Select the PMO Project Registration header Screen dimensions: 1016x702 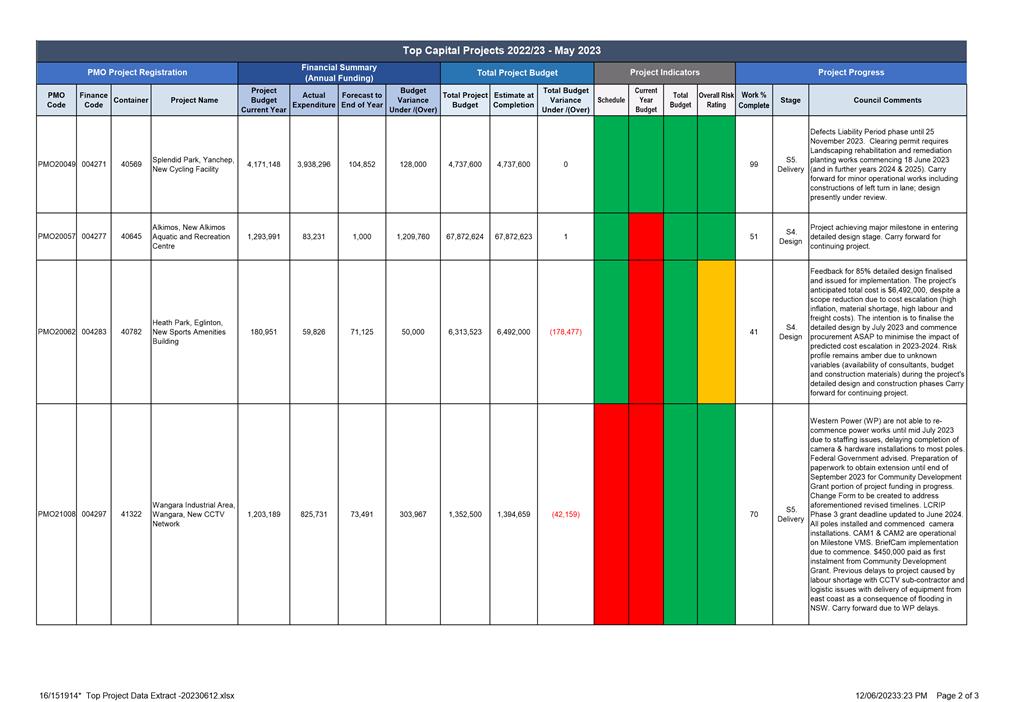coord(137,73)
